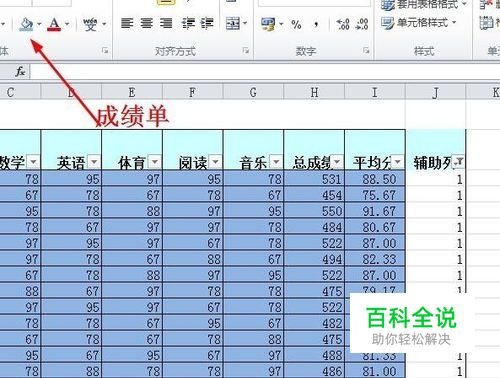Image resolution: width=500 pixels, height=378 pixels.
Task: Select the cell with total 484
Action: [x=314, y=227]
